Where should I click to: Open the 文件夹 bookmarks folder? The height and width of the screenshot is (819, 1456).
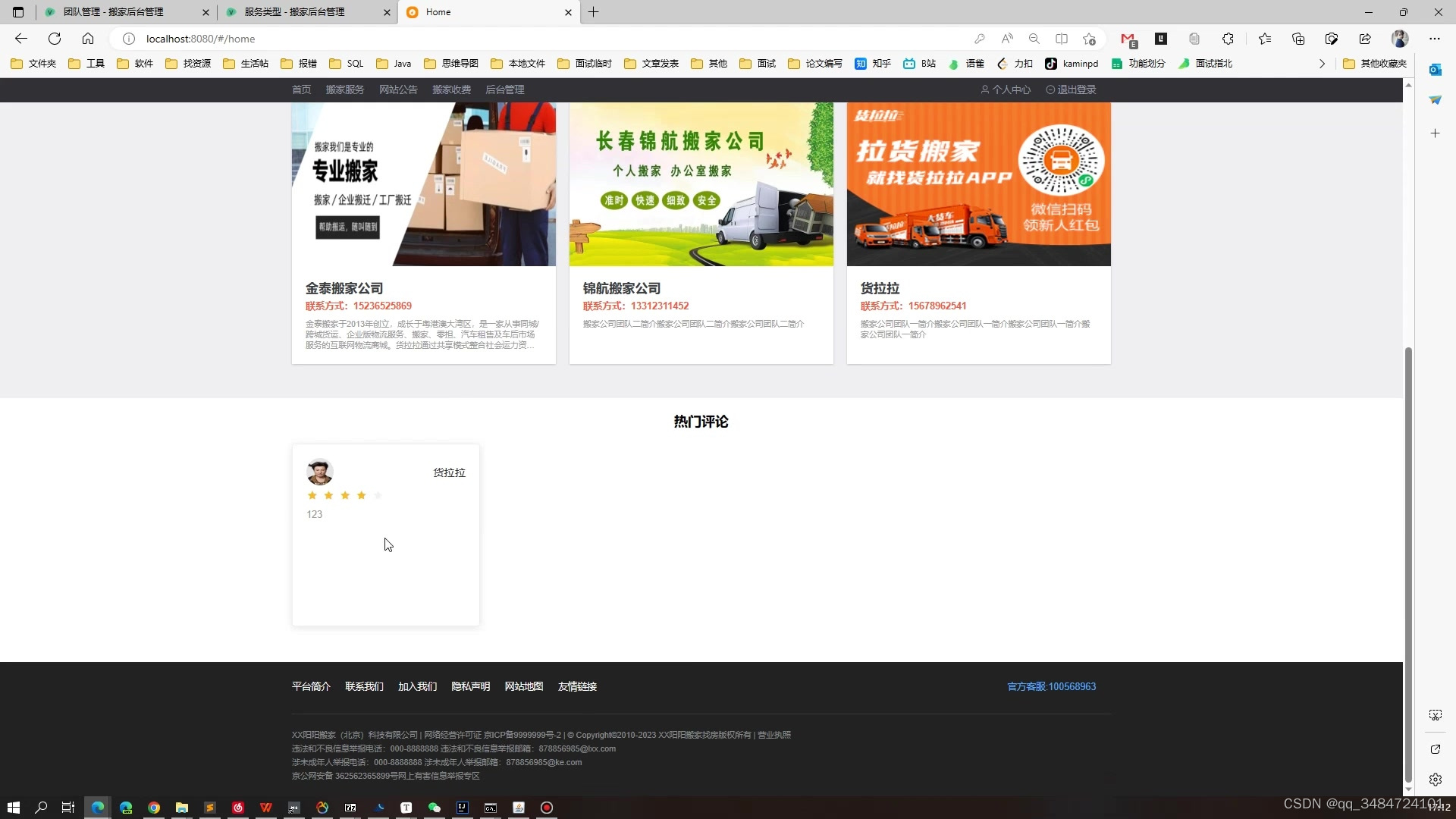33,64
